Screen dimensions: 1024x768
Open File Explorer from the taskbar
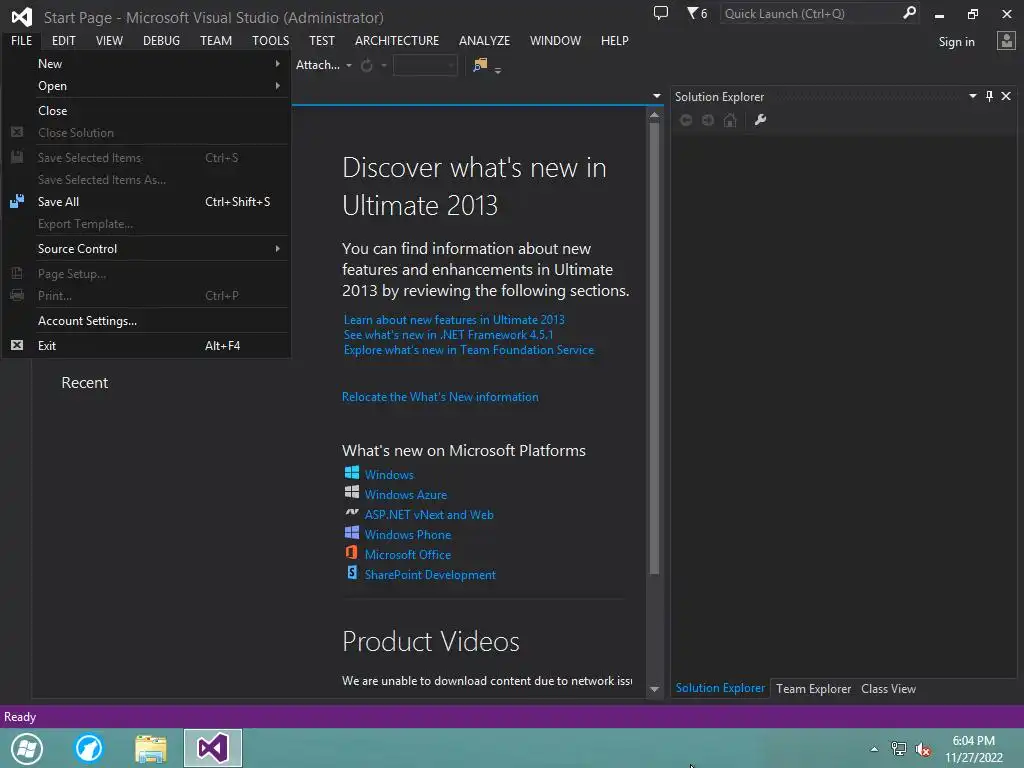pyautogui.click(x=151, y=748)
